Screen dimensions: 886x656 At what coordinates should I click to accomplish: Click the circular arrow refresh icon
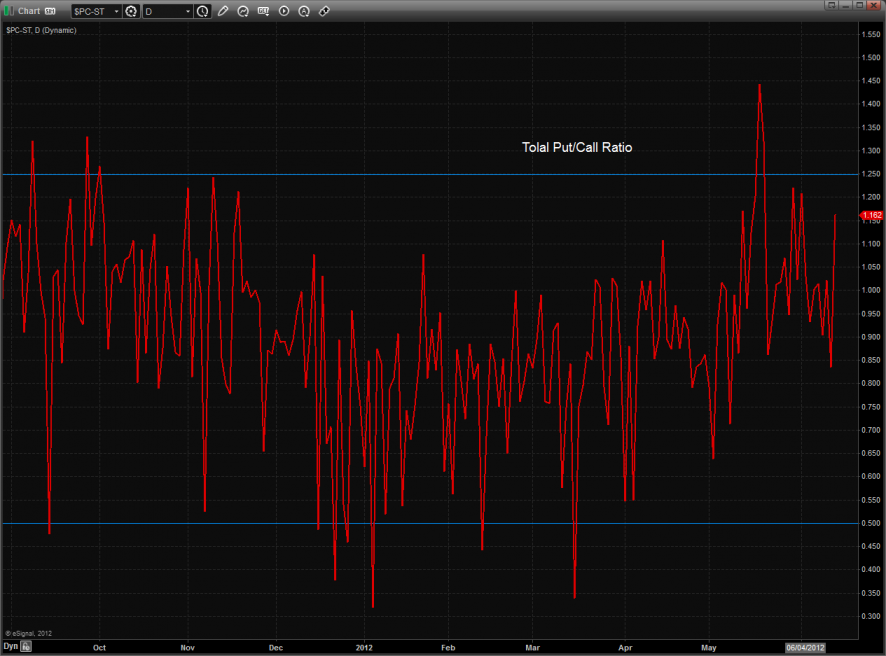[x=244, y=11]
